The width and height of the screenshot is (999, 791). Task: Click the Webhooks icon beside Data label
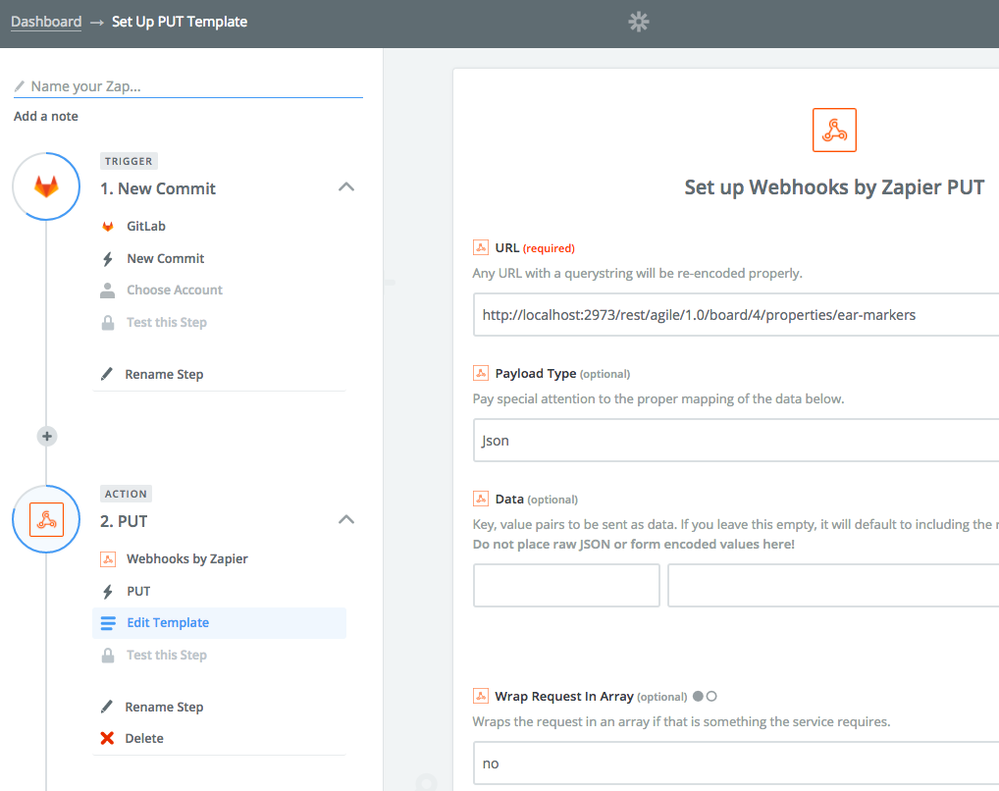(x=481, y=498)
